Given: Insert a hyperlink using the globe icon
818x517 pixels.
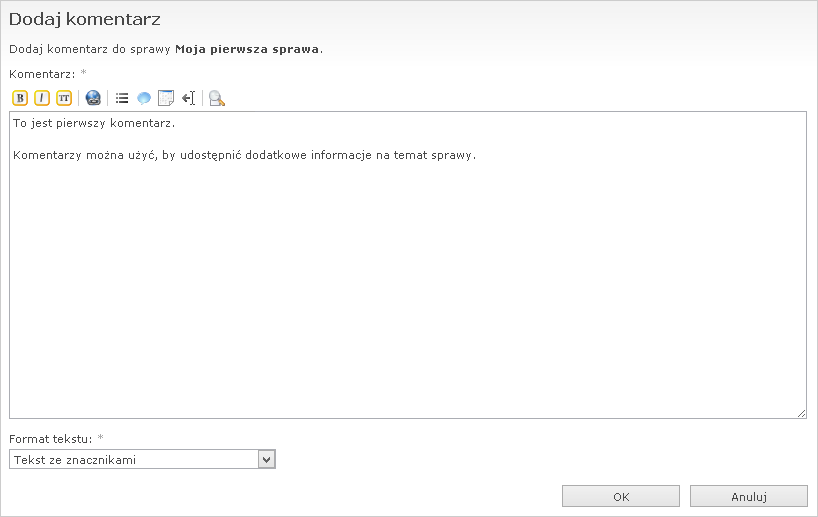Looking at the screenshot, I should tap(93, 98).
